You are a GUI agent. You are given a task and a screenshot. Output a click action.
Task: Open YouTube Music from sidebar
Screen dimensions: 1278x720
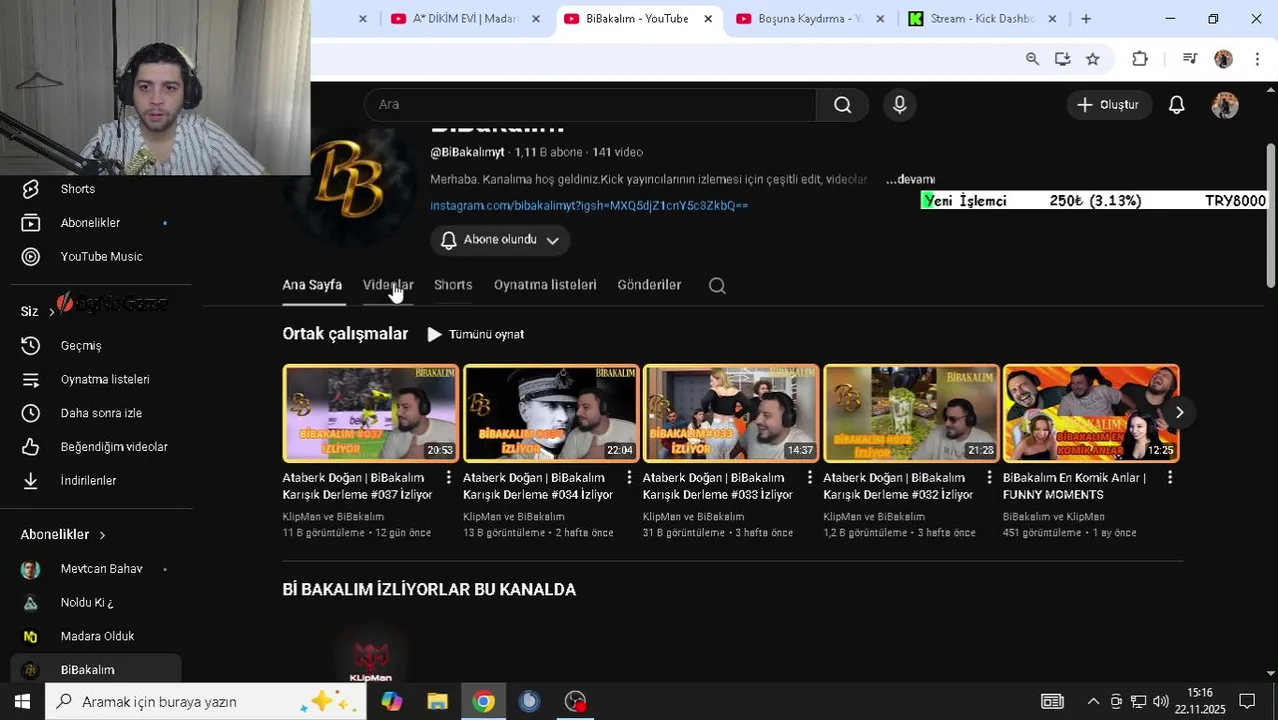coord(101,257)
